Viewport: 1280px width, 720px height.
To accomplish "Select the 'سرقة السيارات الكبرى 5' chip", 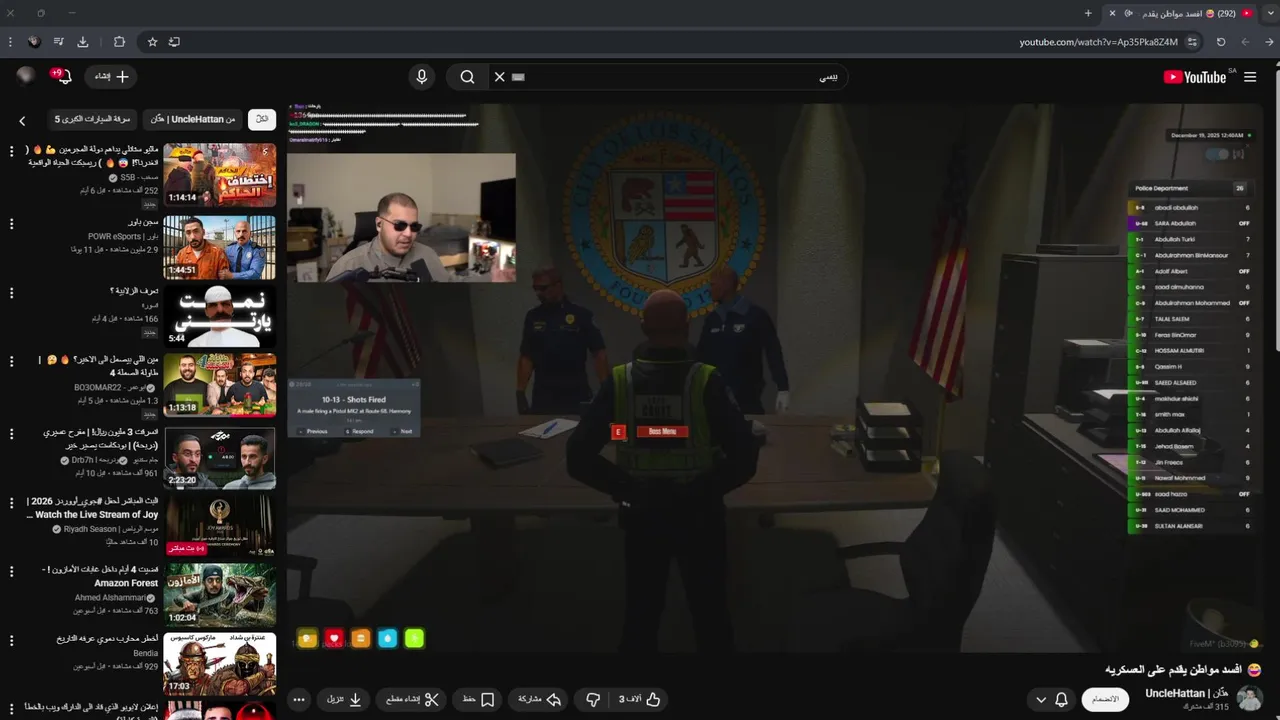I will tap(93, 119).
